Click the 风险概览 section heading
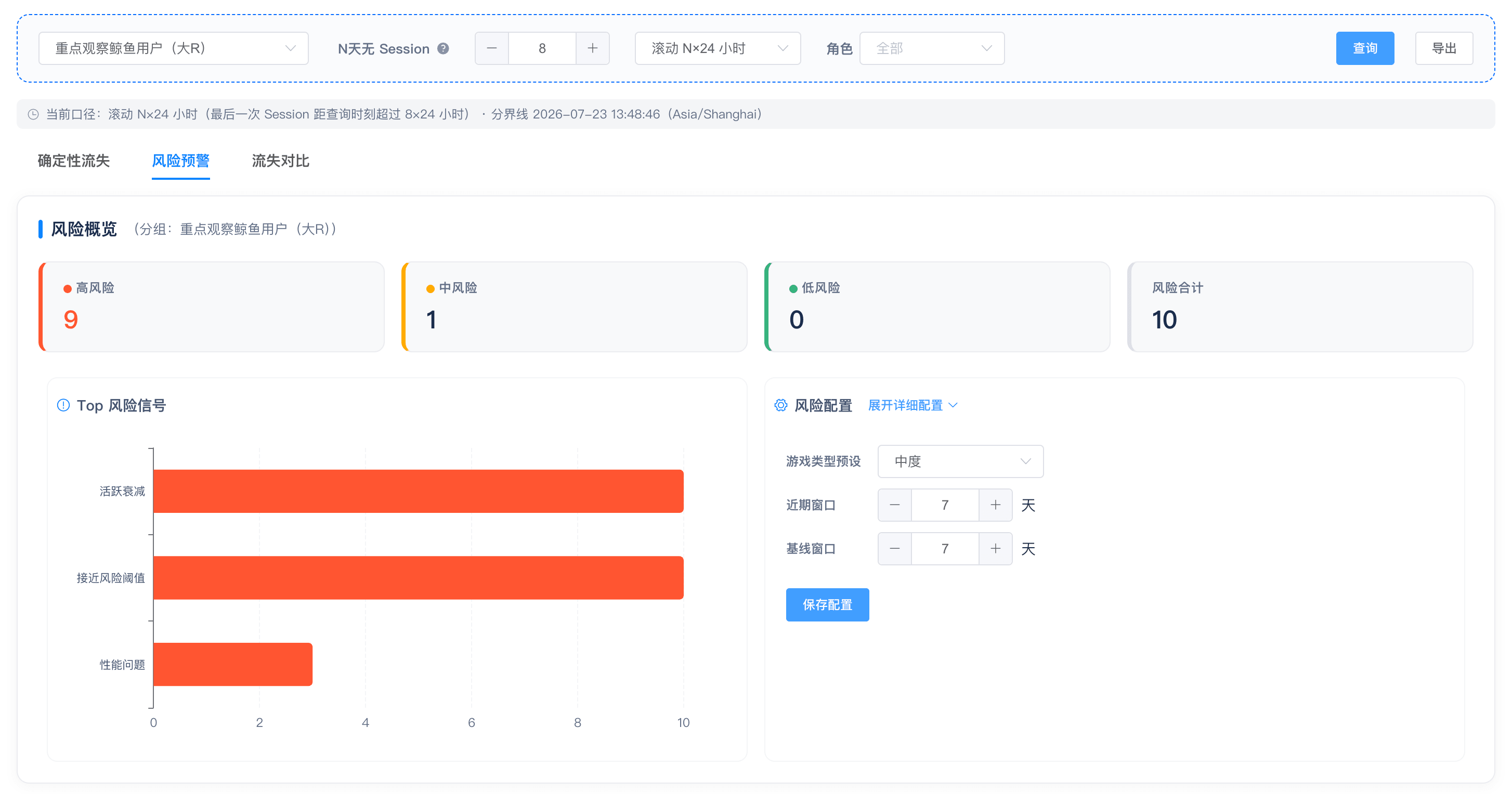Screen dimensions: 1512x794 pyautogui.click(x=84, y=229)
